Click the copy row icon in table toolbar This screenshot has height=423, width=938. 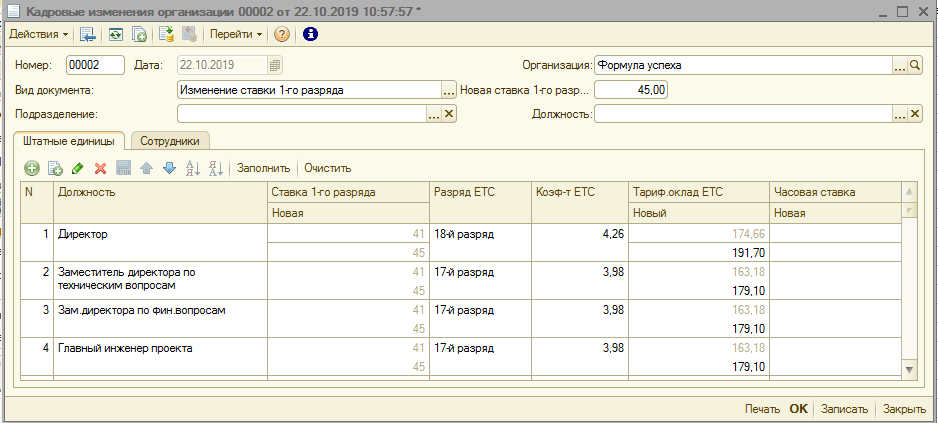[x=55, y=168]
